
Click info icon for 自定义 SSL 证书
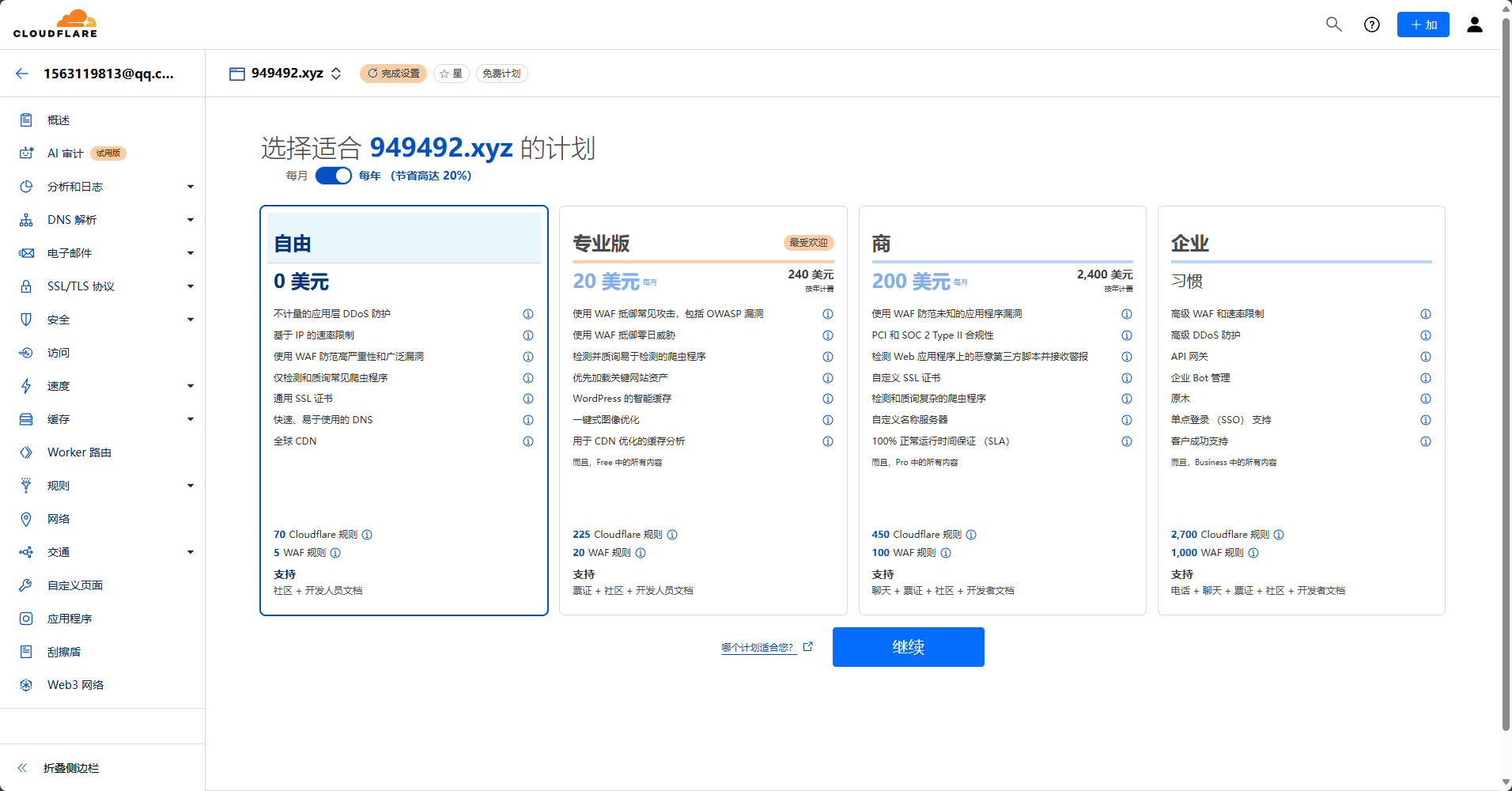(x=1127, y=378)
